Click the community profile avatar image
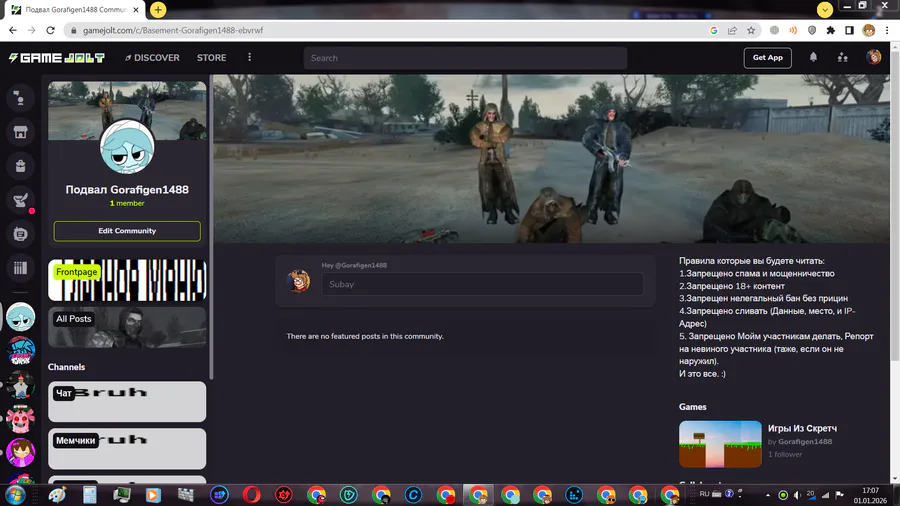The height and width of the screenshot is (506, 900). [x=127, y=147]
